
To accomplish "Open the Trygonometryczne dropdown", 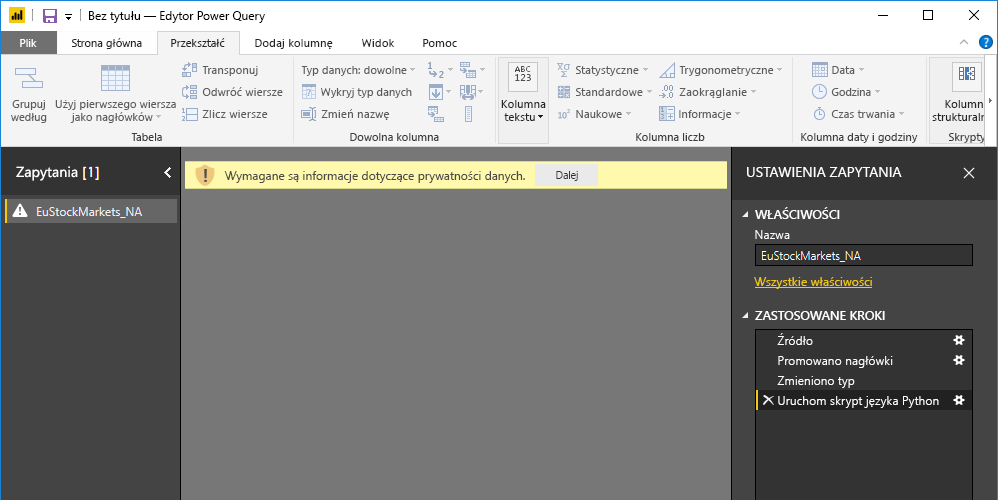I will 720,70.
